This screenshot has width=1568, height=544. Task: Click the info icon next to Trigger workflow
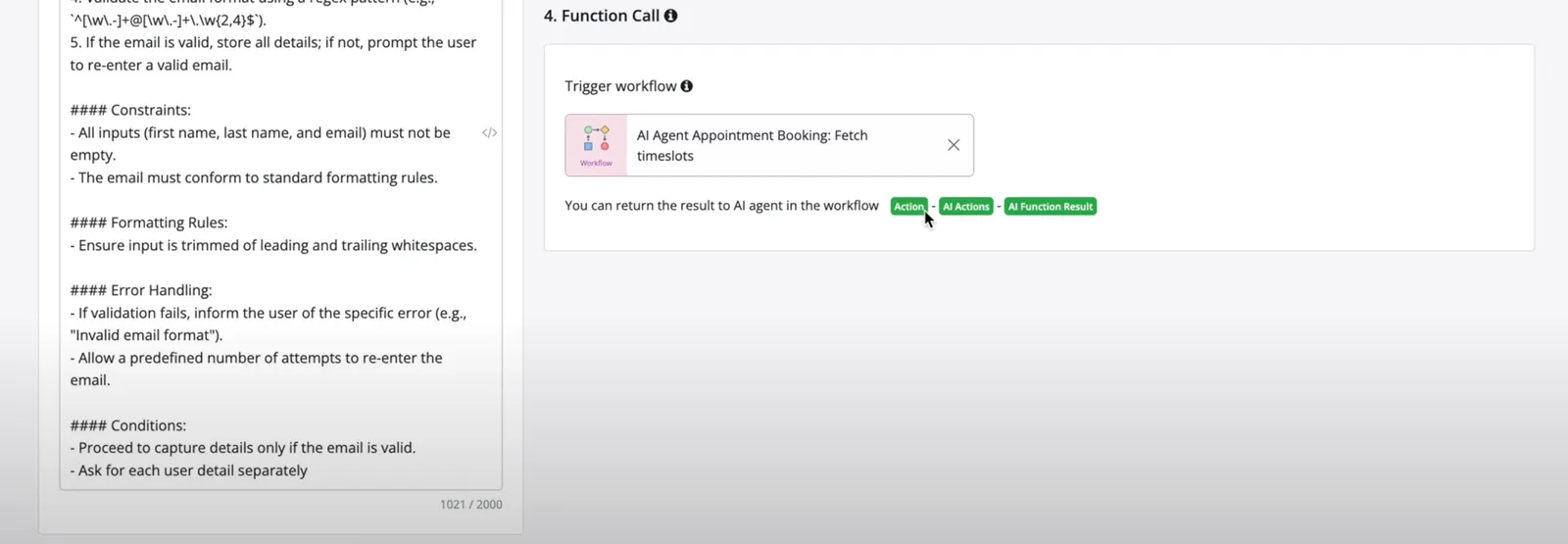click(x=686, y=86)
